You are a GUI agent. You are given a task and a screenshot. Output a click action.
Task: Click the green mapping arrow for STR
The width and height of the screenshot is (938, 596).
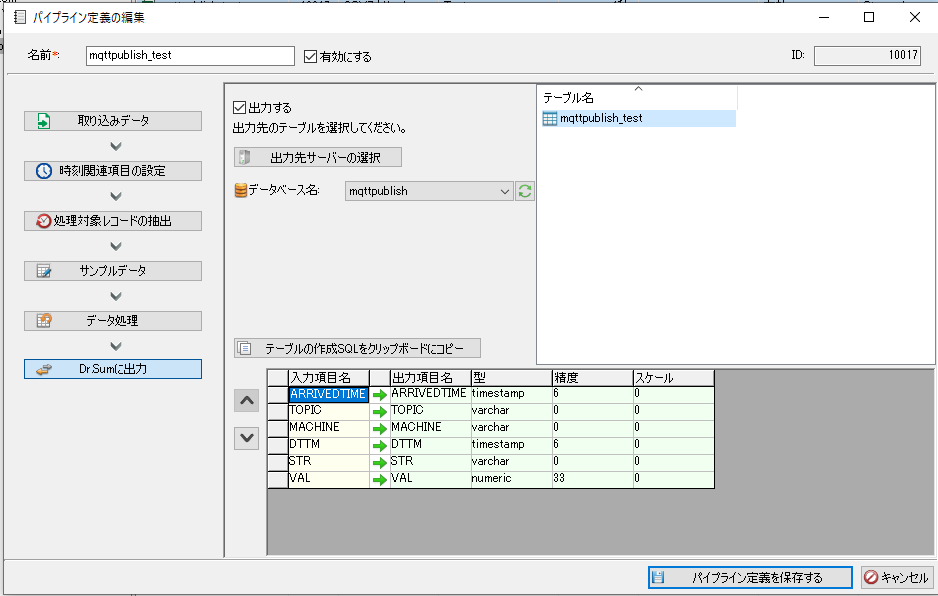tap(380, 463)
